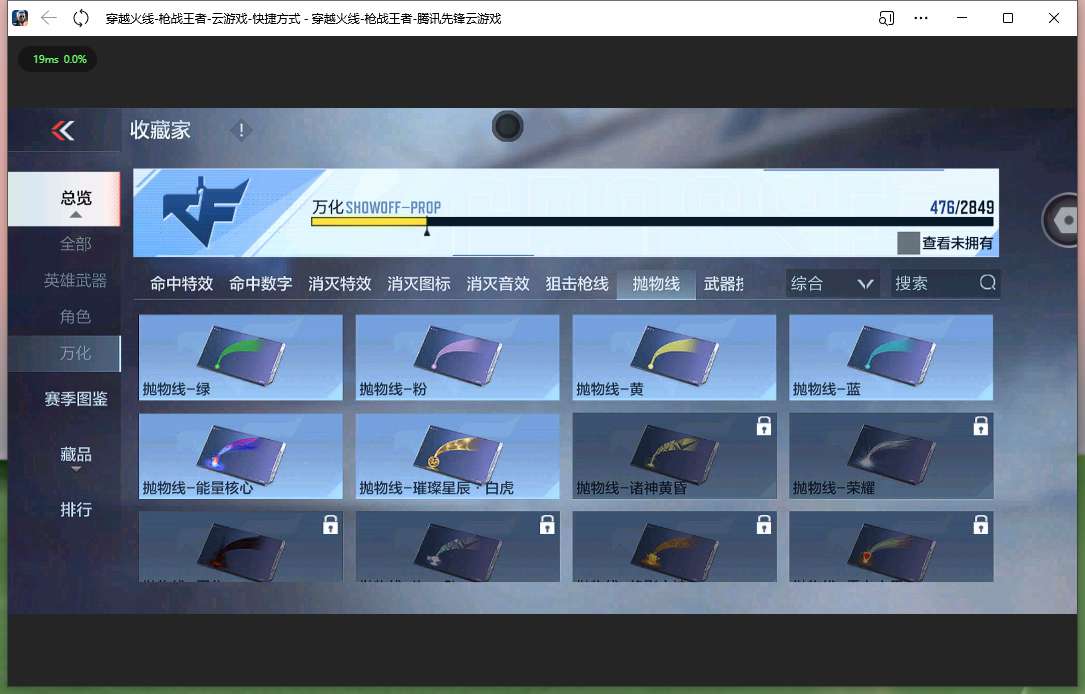Select the 抛物线-能量核心 item card

pyautogui.click(x=241, y=456)
